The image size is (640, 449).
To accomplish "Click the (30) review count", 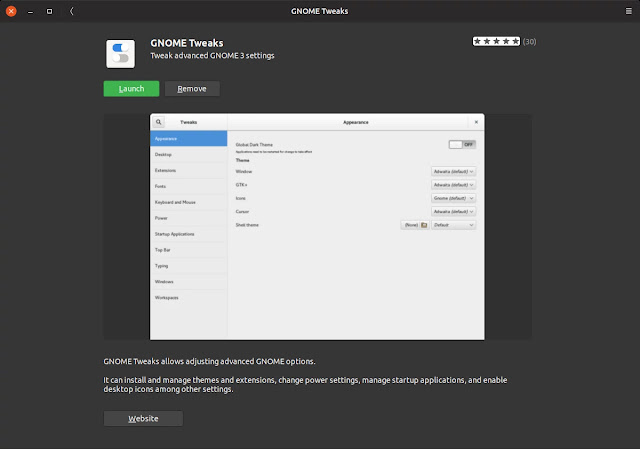I will [529, 42].
